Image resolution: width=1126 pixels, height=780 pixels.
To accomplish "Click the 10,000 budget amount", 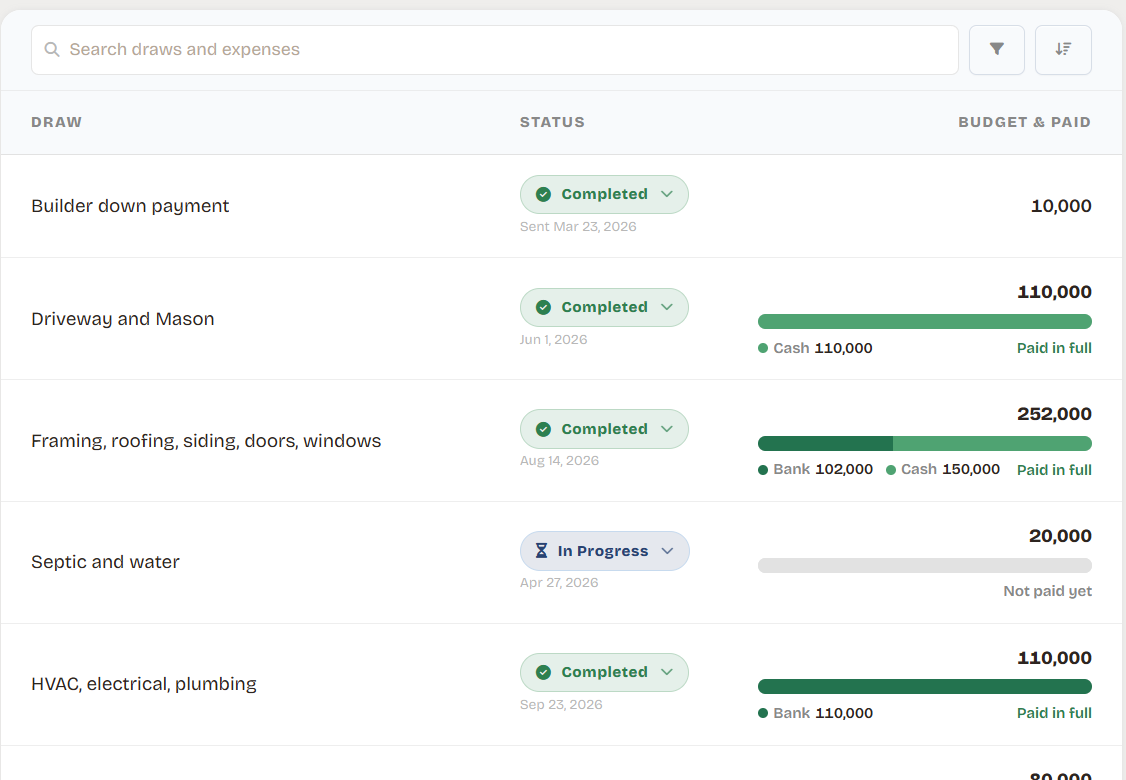I will (1061, 206).
